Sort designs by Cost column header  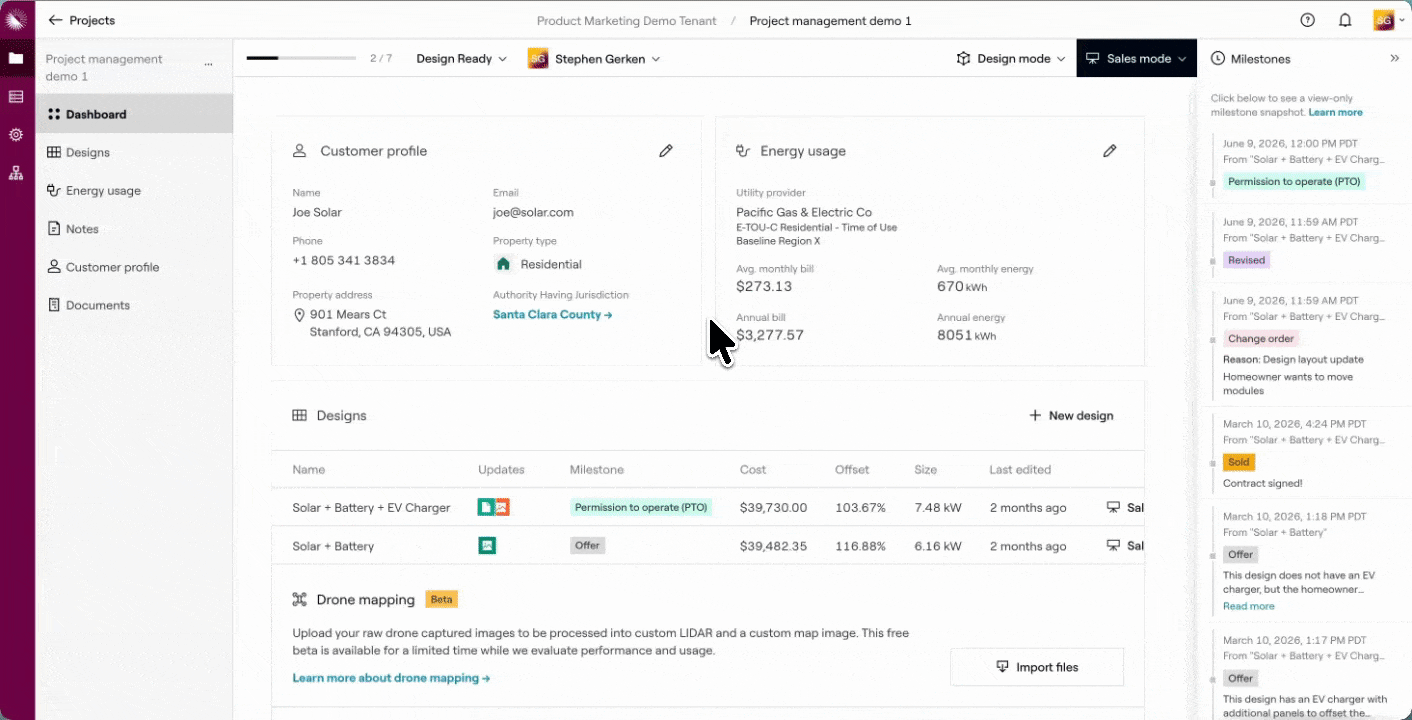pos(753,470)
